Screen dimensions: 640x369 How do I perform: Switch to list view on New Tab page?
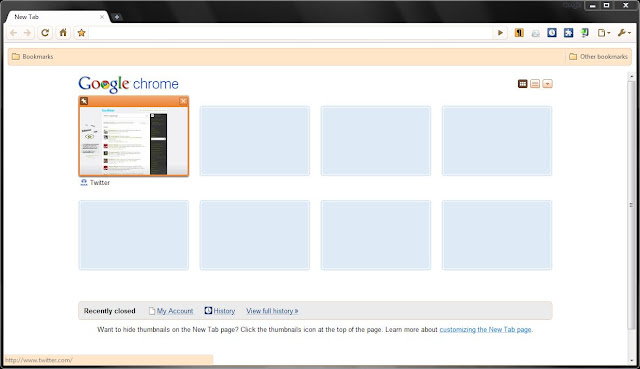pyautogui.click(x=535, y=84)
